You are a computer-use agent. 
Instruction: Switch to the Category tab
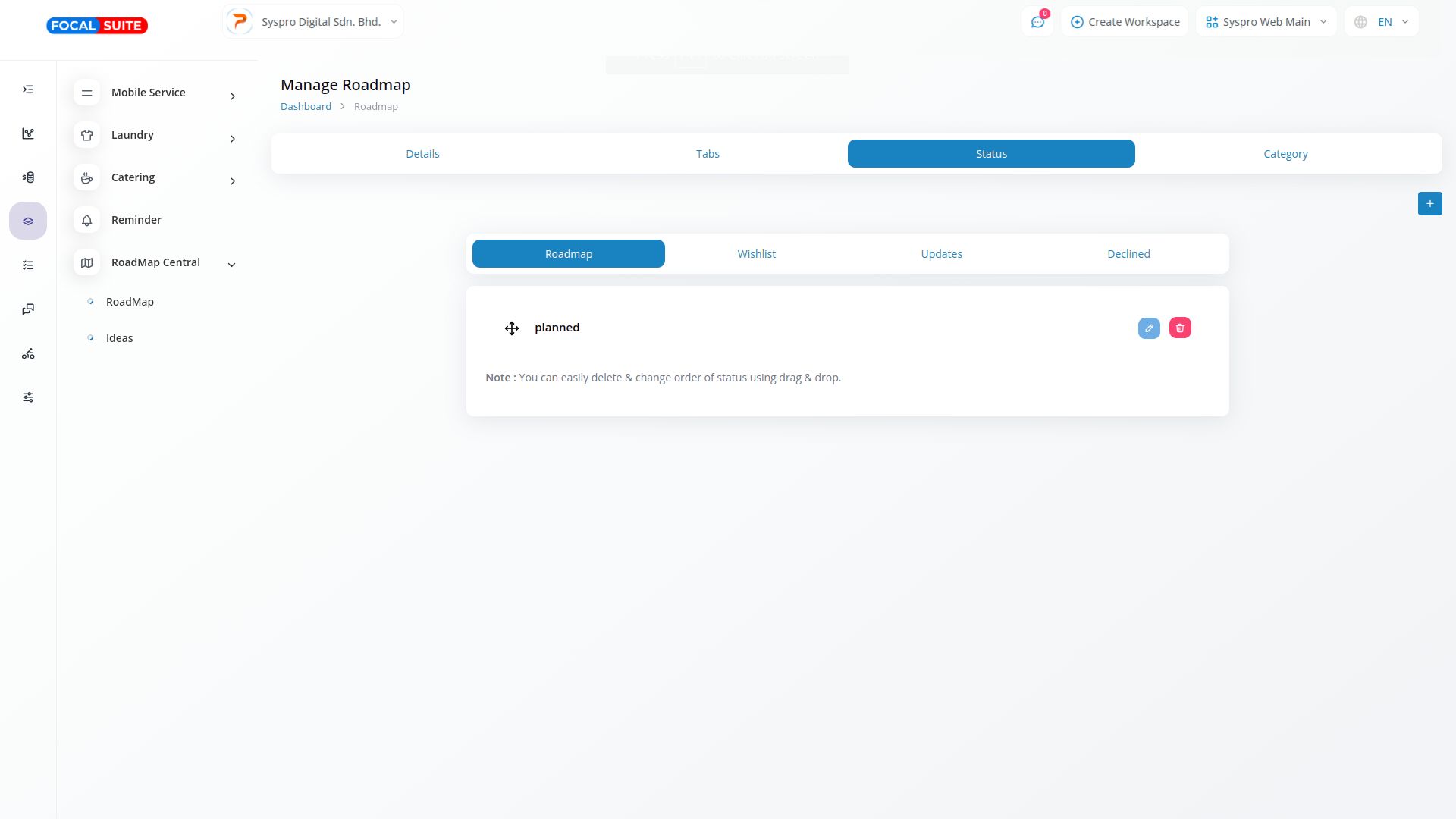1285,154
